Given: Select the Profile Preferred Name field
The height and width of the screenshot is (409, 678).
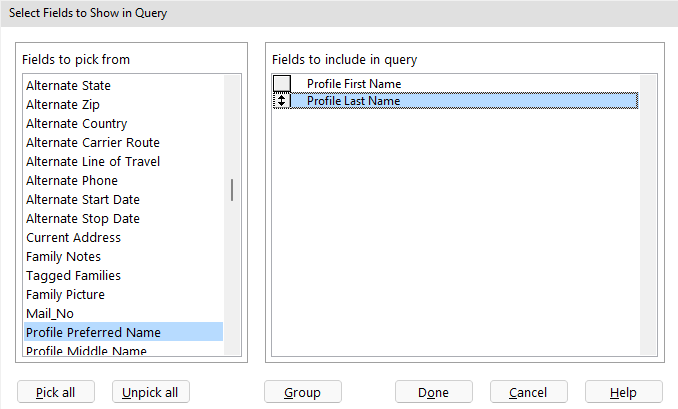Looking at the screenshot, I should pyautogui.click(x=93, y=333).
